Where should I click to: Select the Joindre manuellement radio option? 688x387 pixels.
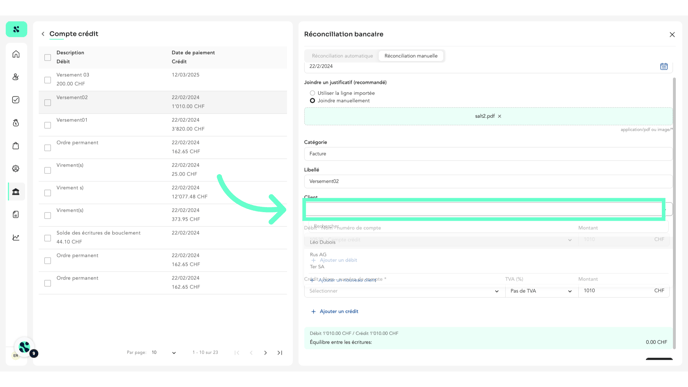coord(312,100)
